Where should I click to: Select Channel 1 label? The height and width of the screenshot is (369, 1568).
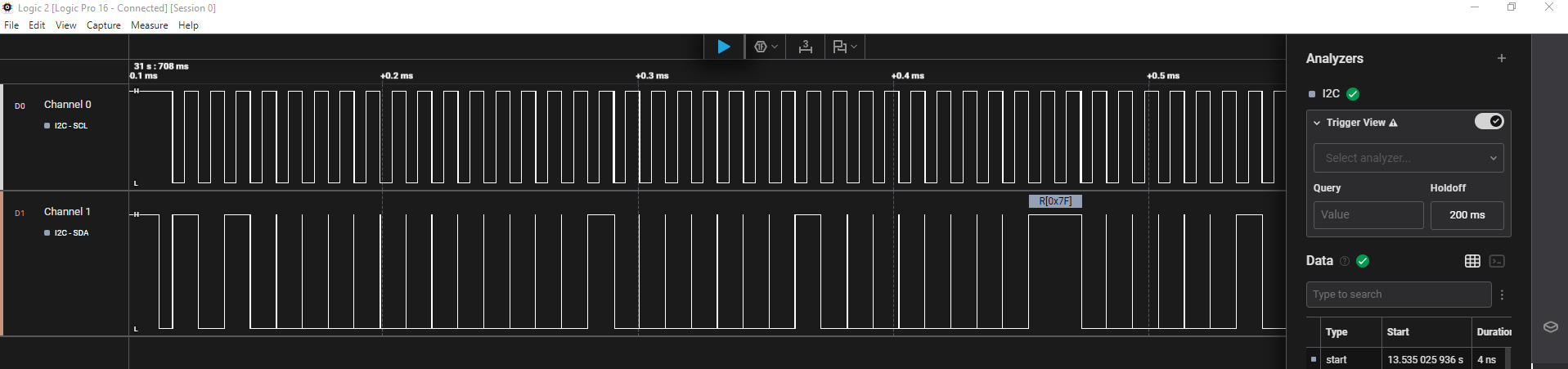click(67, 211)
